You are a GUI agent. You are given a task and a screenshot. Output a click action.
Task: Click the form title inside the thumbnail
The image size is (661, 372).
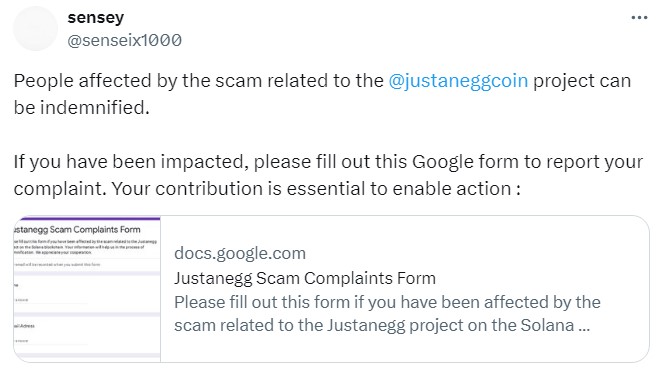(x=77, y=230)
